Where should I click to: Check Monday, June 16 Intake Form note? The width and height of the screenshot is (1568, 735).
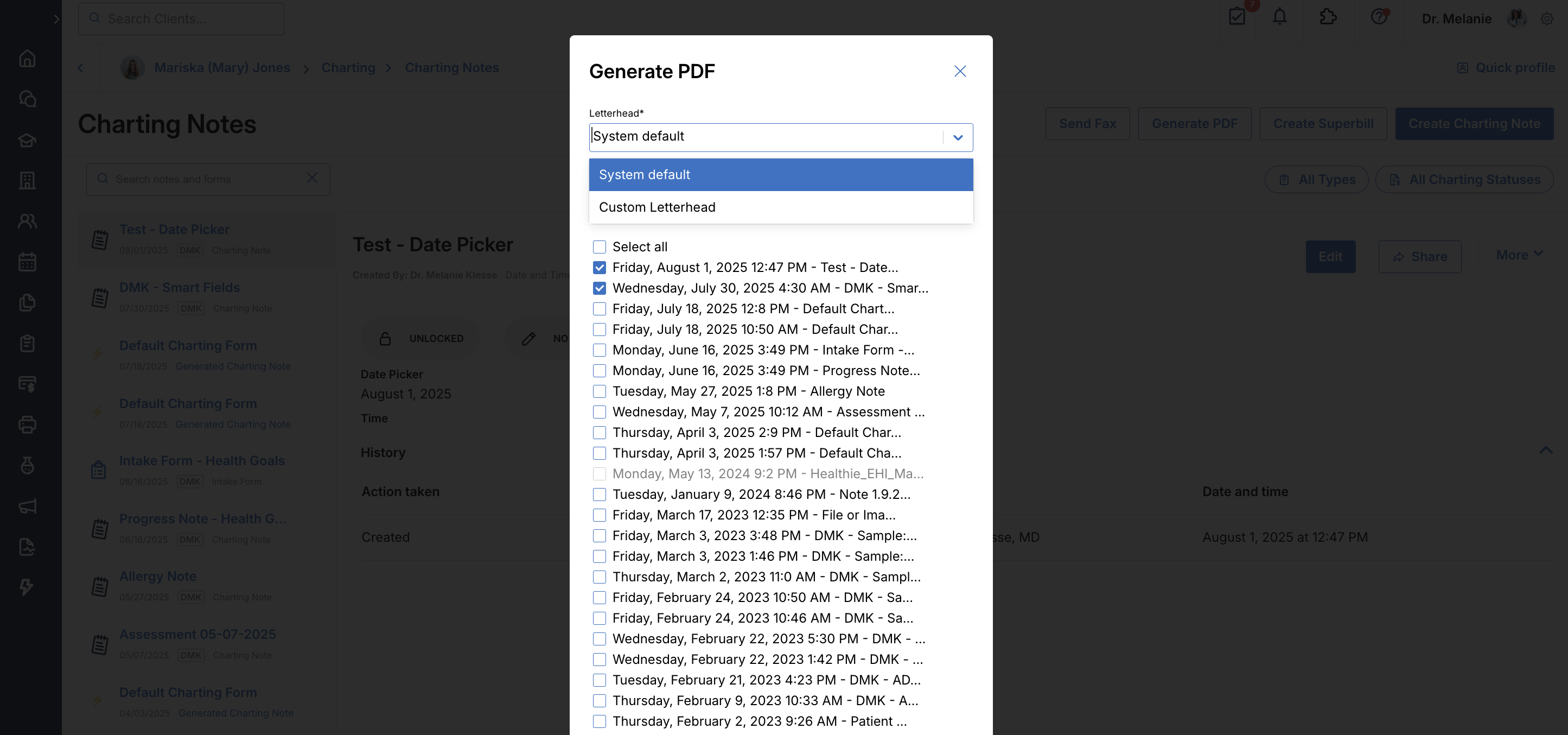coord(599,350)
